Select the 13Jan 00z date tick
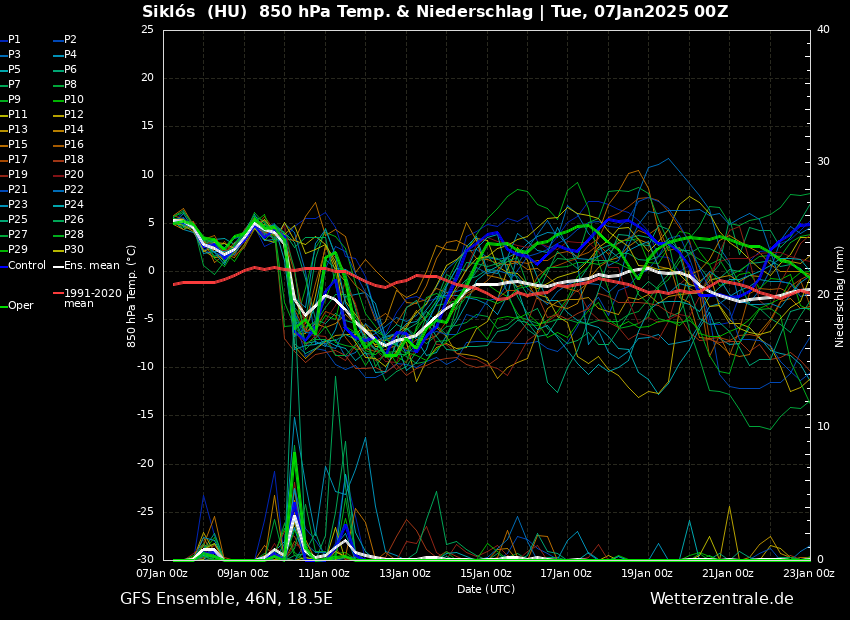The height and width of the screenshot is (620, 850). 405,574
